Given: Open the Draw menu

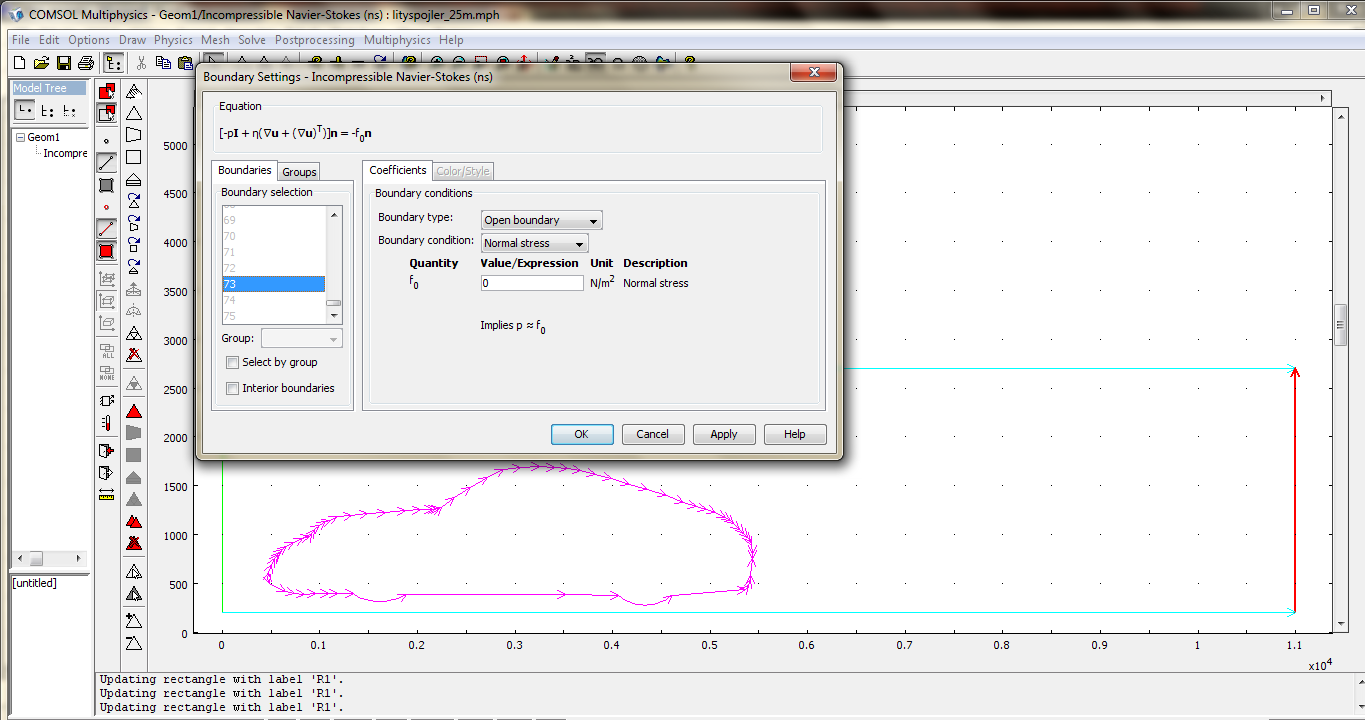Looking at the screenshot, I should [132, 40].
